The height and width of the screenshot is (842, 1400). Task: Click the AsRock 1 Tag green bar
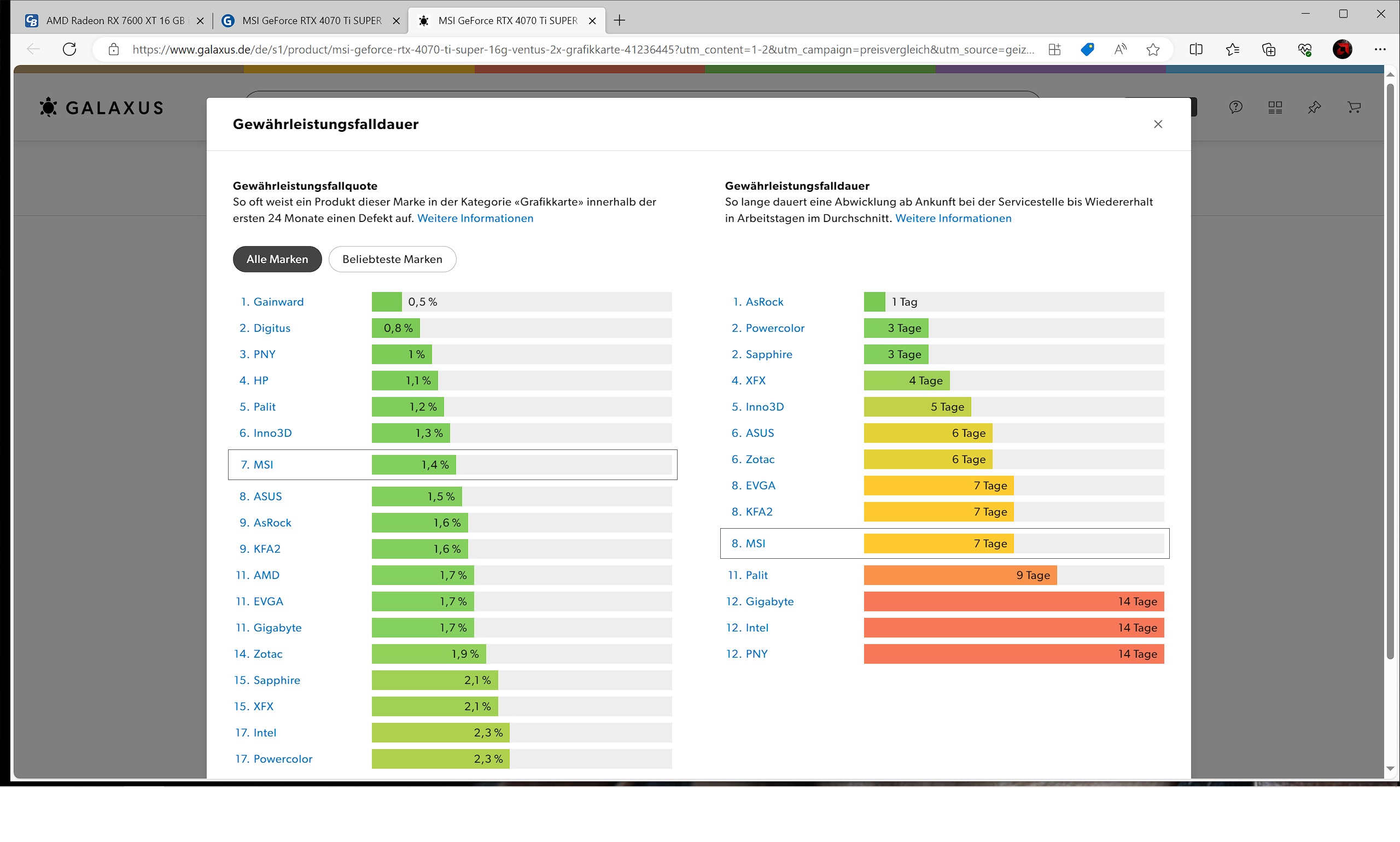coord(874,302)
